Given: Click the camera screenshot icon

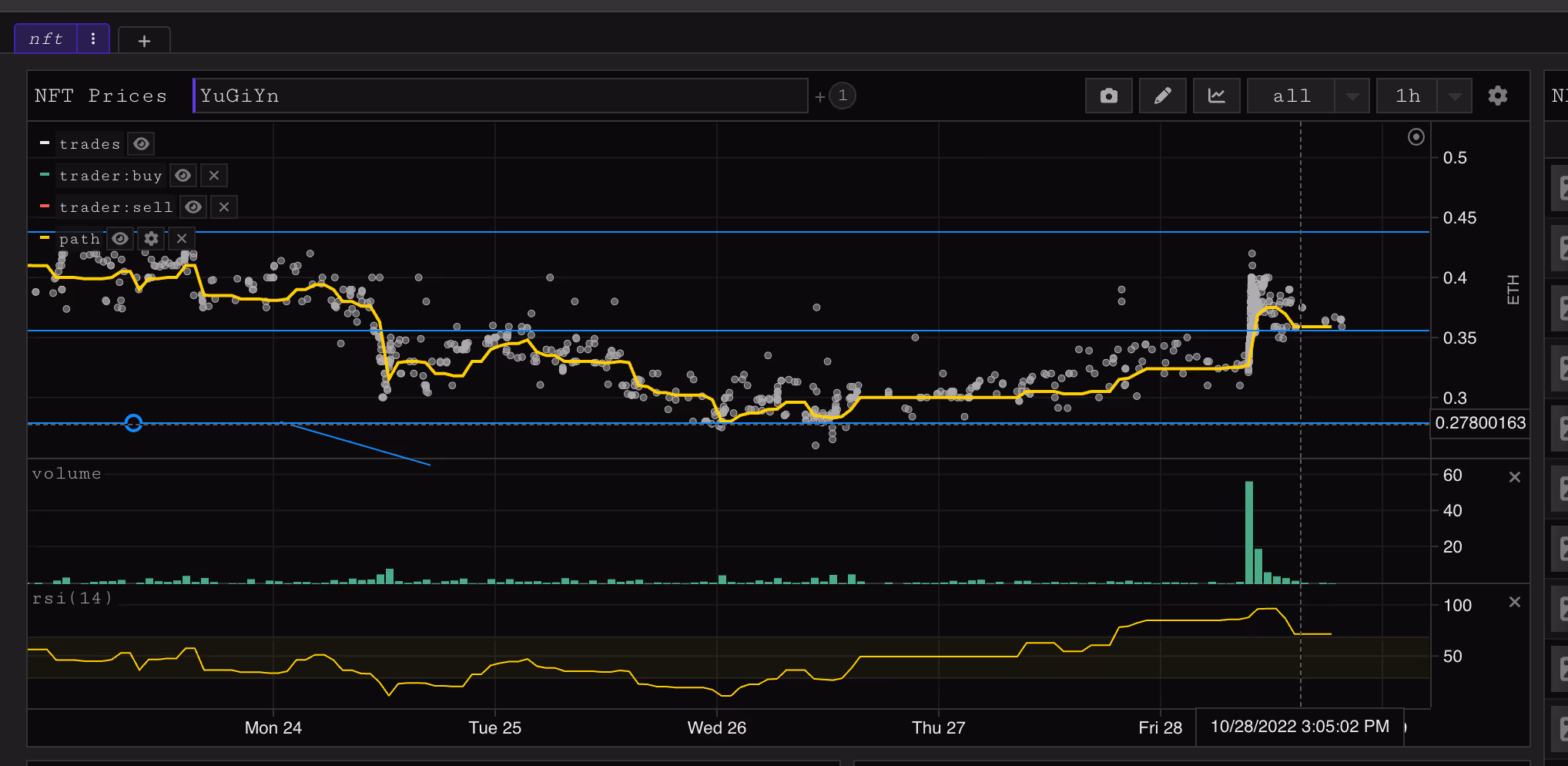Looking at the screenshot, I should tap(1108, 96).
